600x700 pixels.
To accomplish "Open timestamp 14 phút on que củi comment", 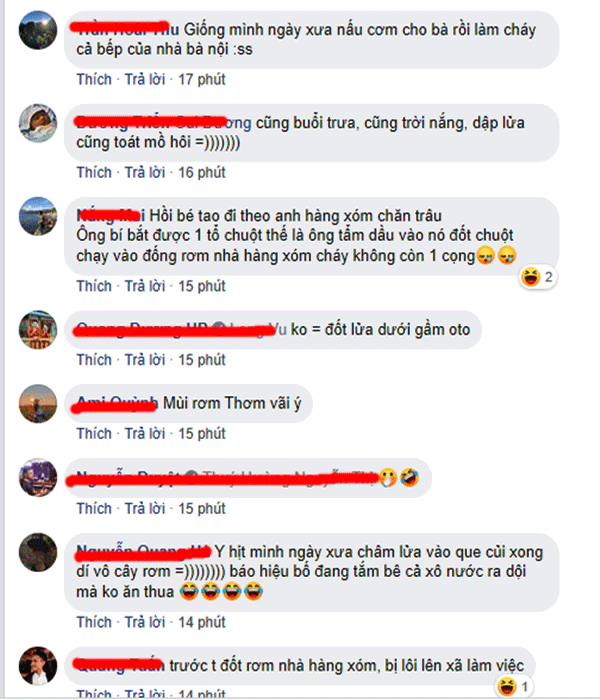I will (x=202, y=622).
